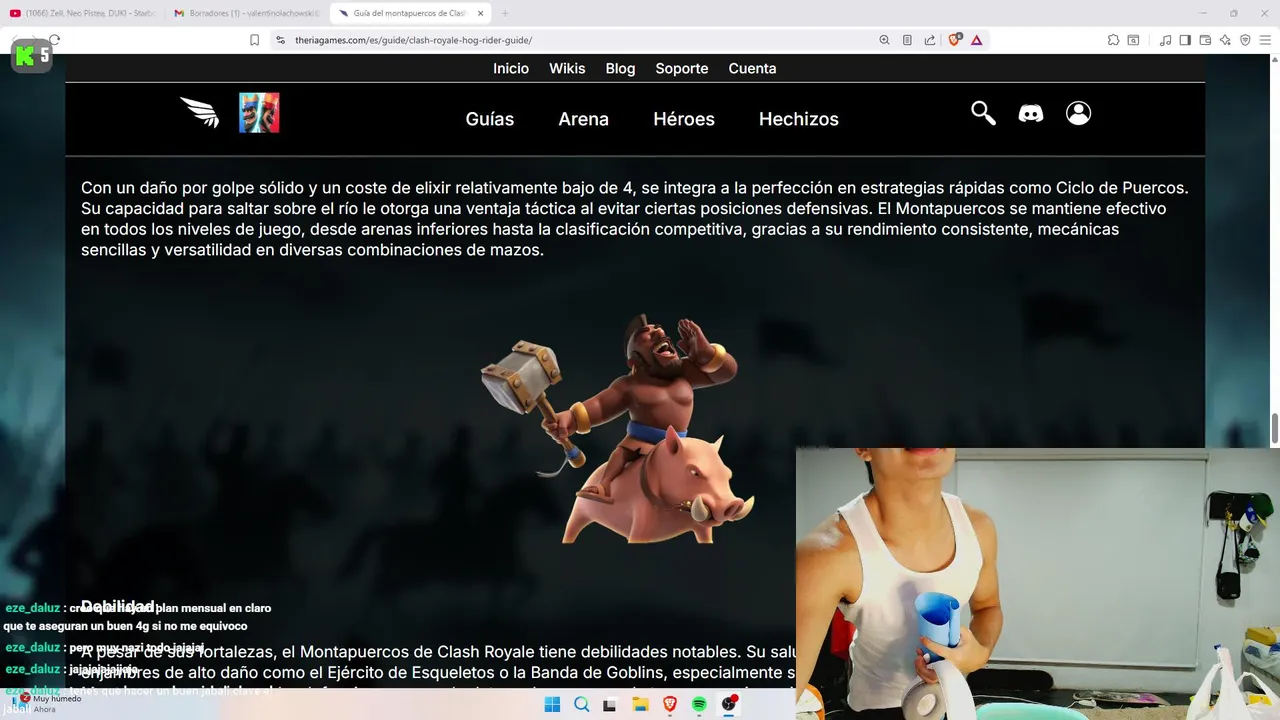
Task: Open the site search magnifier icon
Action: pos(983,113)
